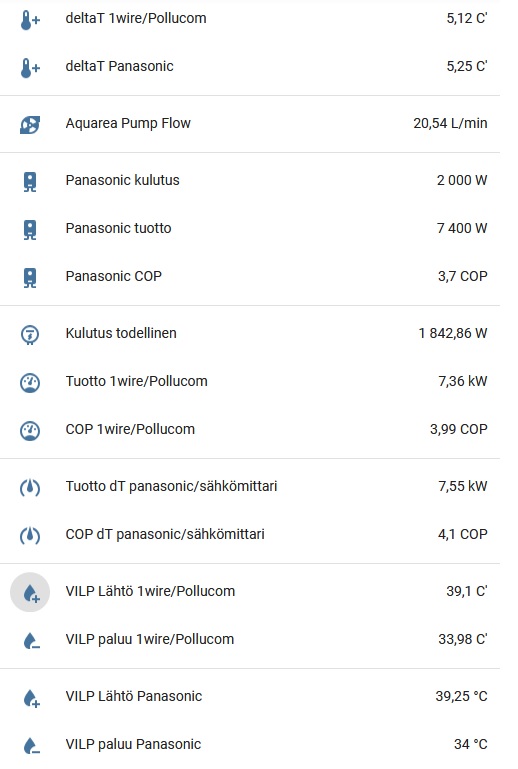The image size is (518, 769).
Task: Click the 3,7 COP value
Action: click(x=463, y=276)
